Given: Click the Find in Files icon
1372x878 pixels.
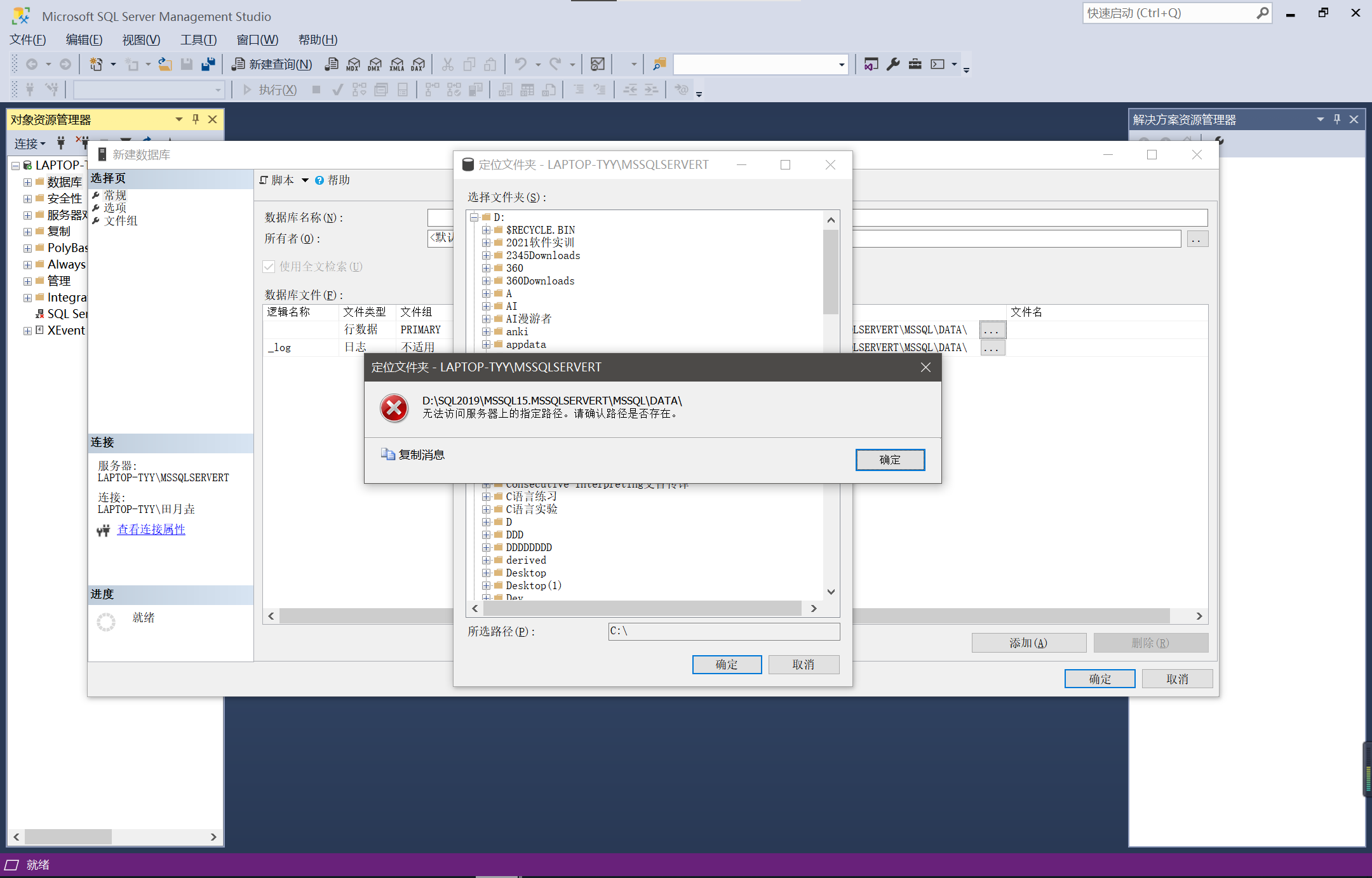Looking at the screenshot, I should (x=659, y=64).
